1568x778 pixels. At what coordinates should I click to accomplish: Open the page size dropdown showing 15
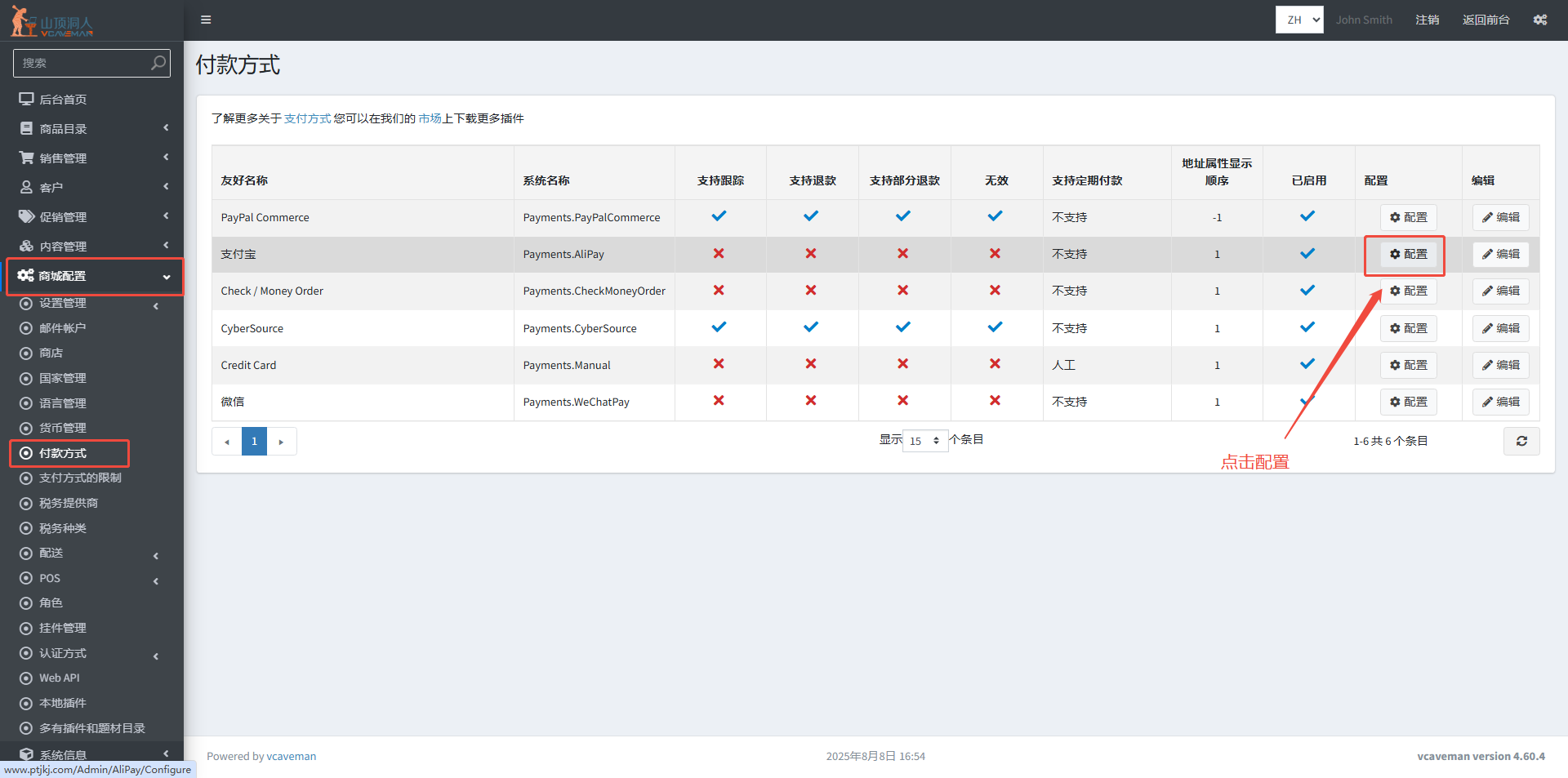[x=924, y=441]
